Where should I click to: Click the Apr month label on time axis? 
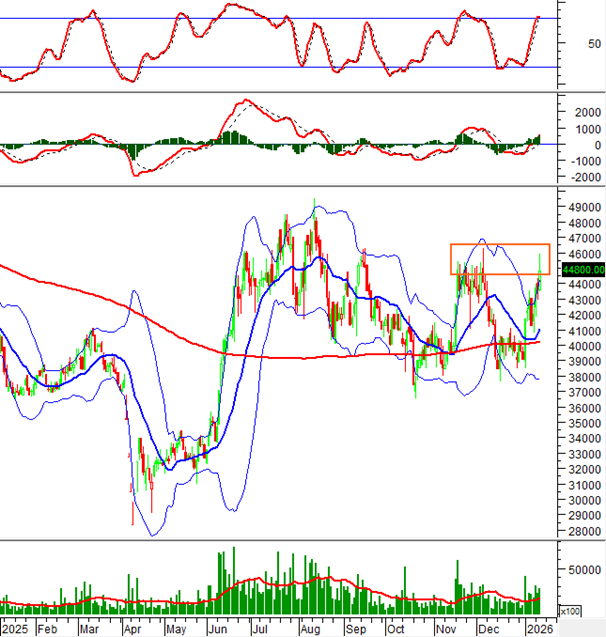(x=133, y=630)
